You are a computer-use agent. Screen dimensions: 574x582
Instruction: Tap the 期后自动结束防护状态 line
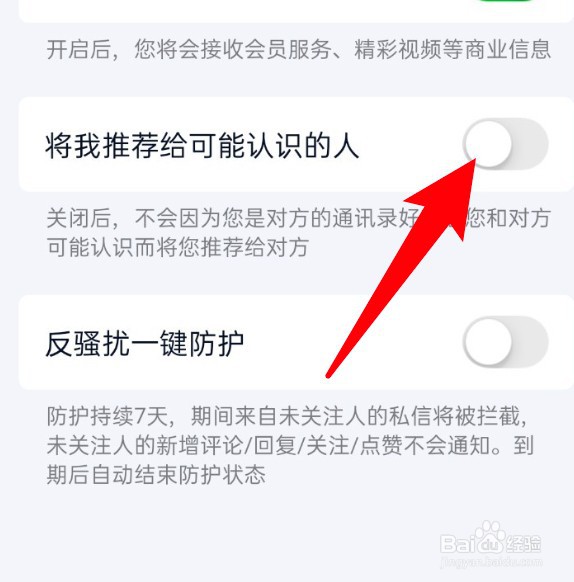156,474
